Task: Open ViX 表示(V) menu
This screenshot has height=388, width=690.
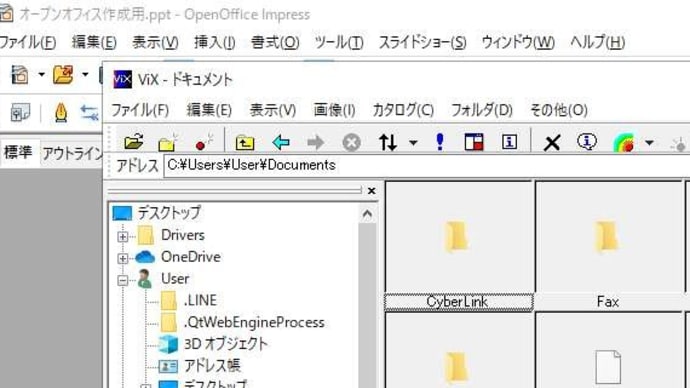Action: (272, 110)
